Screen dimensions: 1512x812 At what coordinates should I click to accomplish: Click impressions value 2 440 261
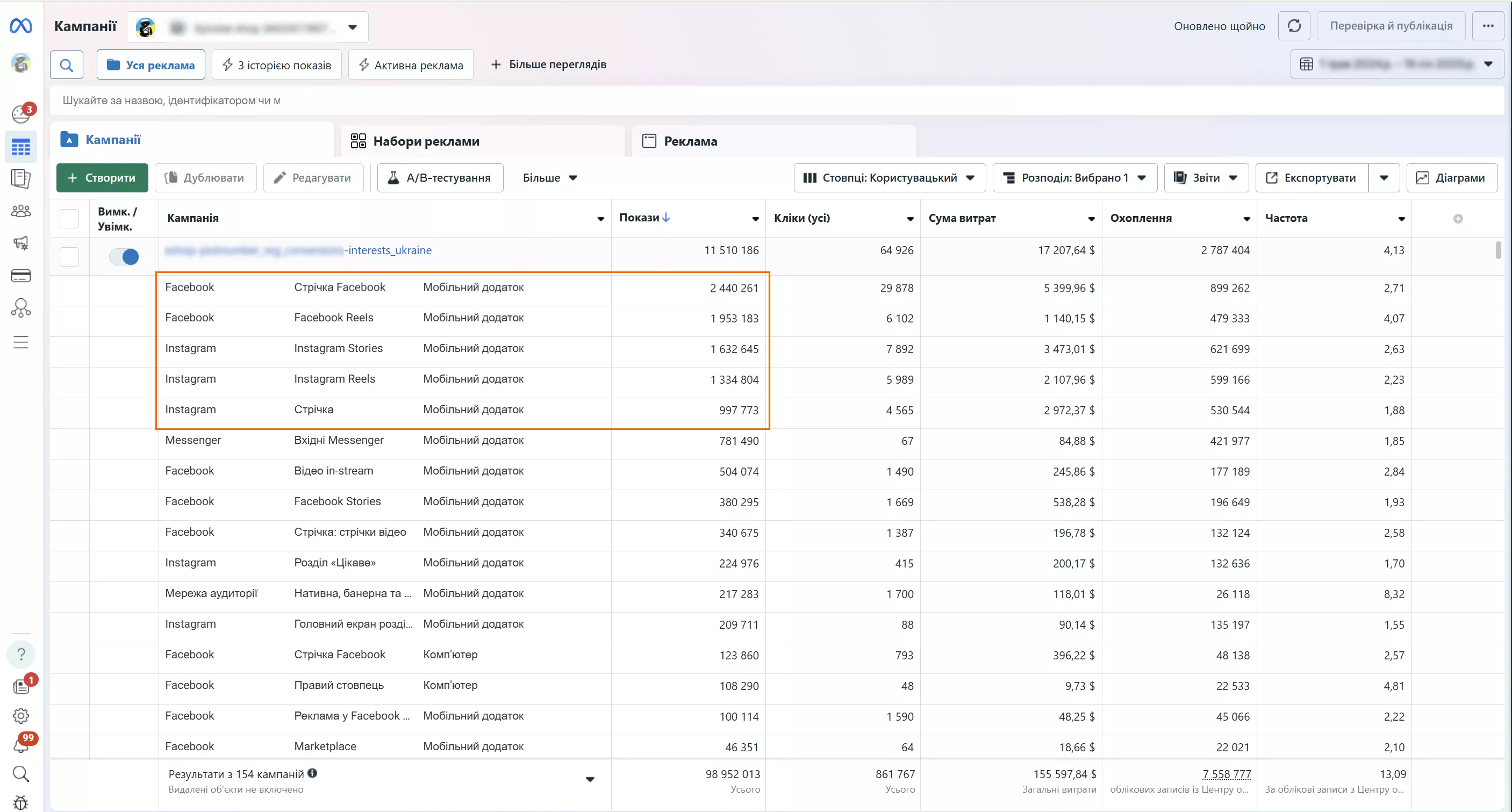click(734, 288)
